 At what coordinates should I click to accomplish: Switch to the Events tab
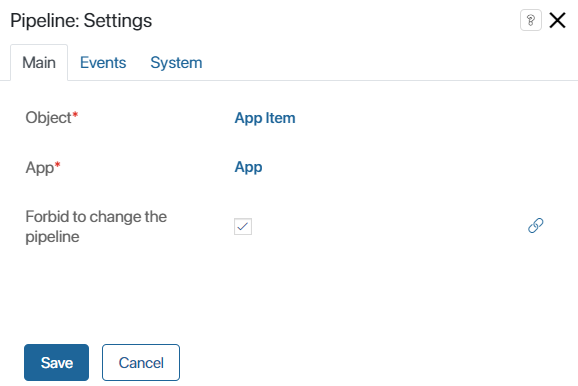click(x=103, y=63)
